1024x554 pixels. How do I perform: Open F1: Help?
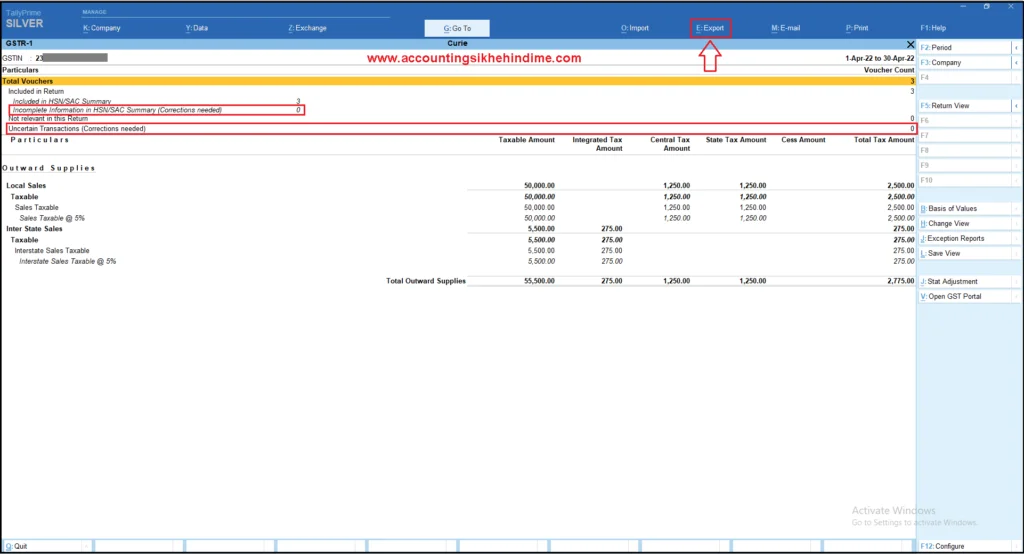pos(933,28)
